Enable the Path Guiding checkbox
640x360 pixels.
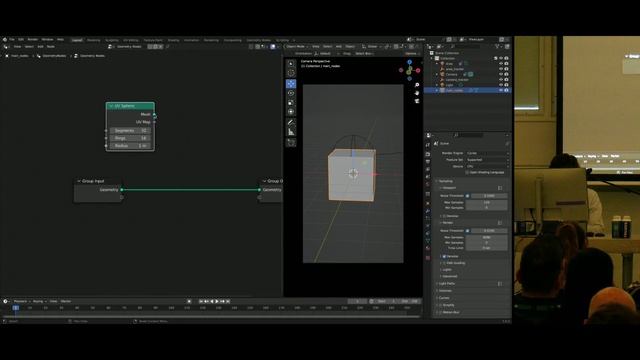(x=444, y=263)
